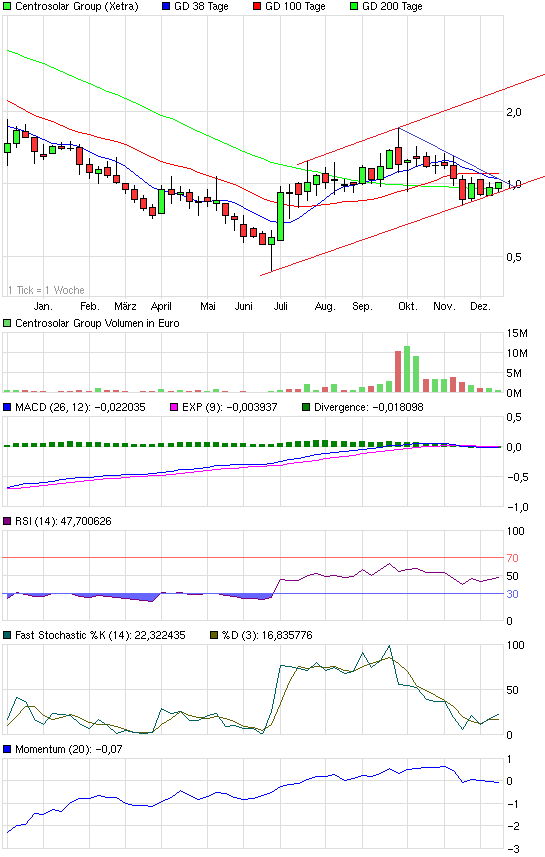Viewport: 545px width, 857px height.
Task: Click the teal Fast Stochastic %K legend swatch
Action: 7,635
